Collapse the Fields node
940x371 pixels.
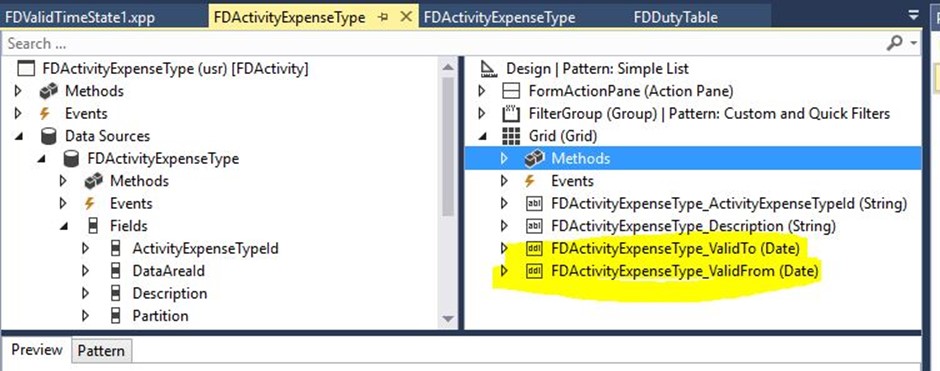[64, 227]
